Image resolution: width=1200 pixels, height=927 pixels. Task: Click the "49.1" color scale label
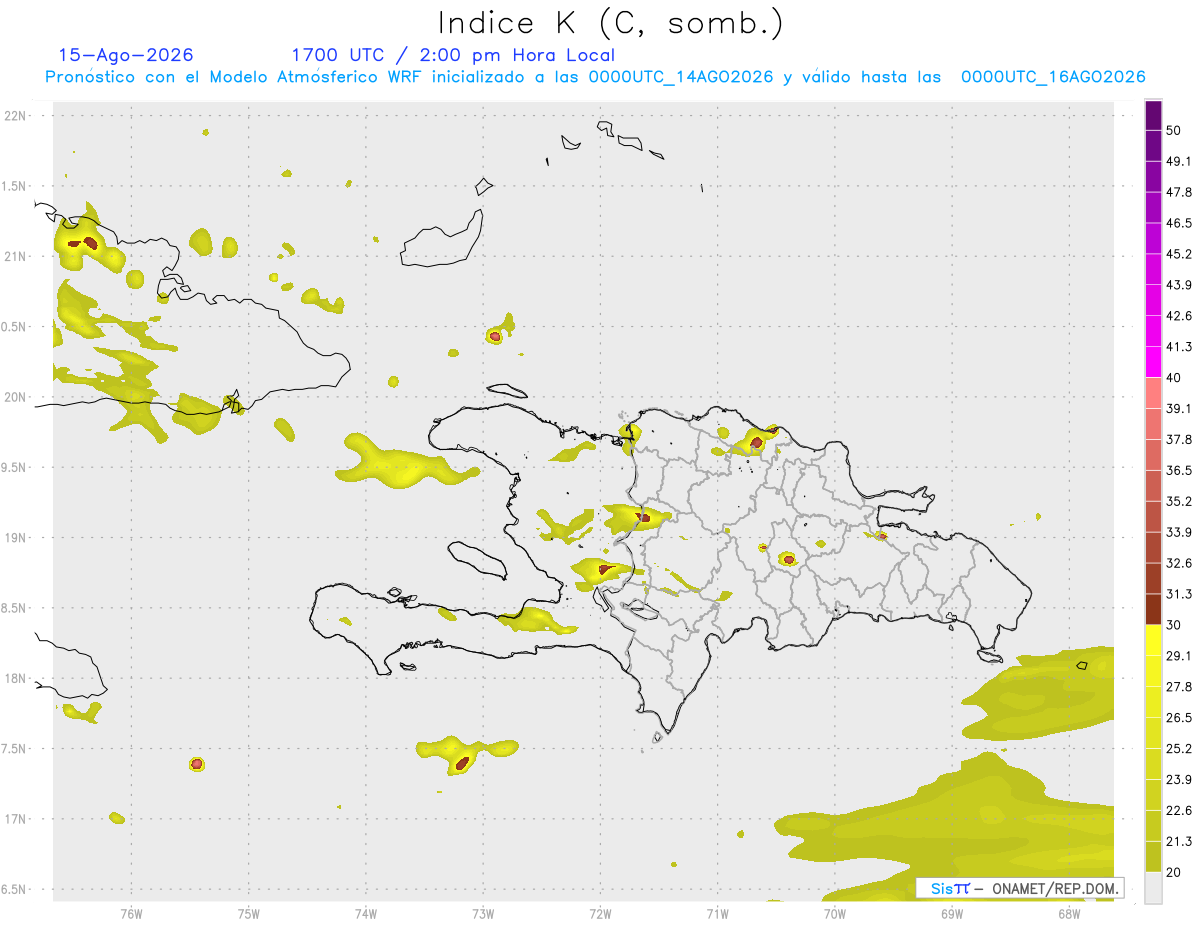[x=1179, y=162]
